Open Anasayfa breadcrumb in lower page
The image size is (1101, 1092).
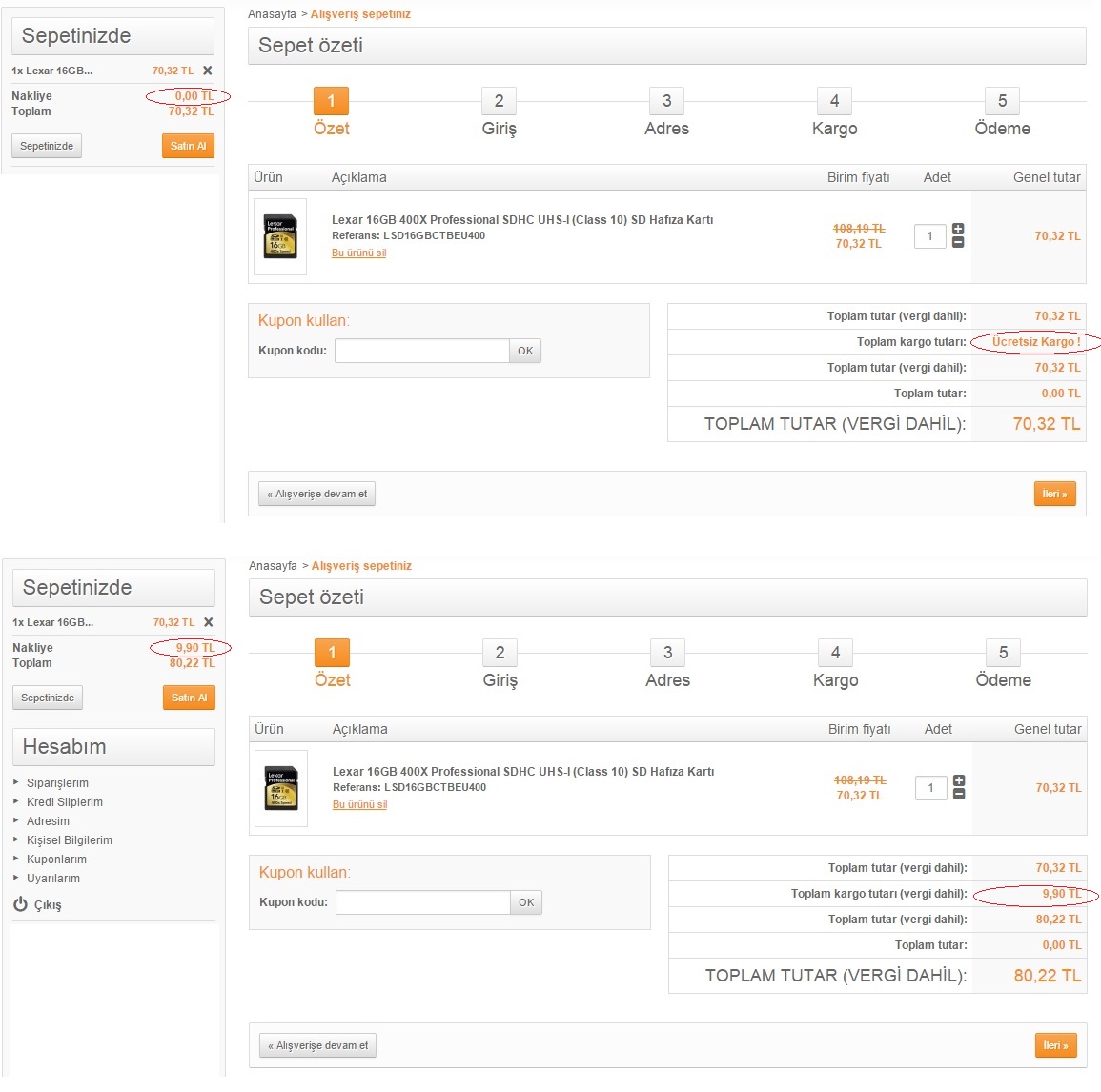coord(273,566)
